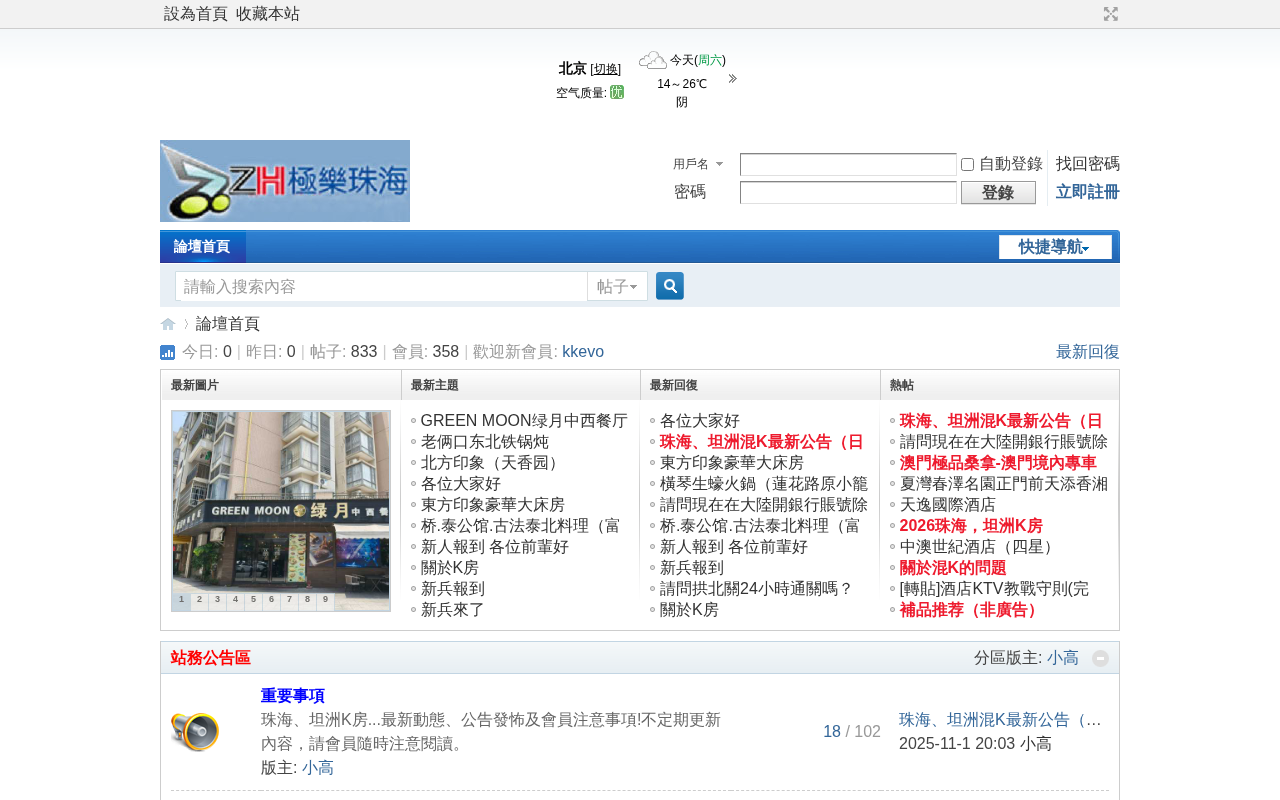The height and width of the screenshot is (800, 1280).
Task: Click the home icon in breadcrumb
Action: pos(168,324)
